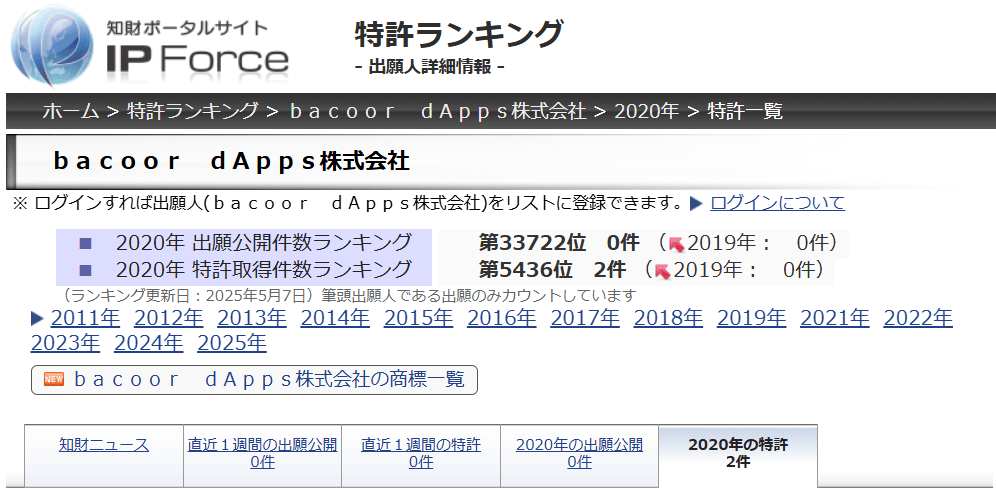View the 2012年 ranking

point(168,318)
